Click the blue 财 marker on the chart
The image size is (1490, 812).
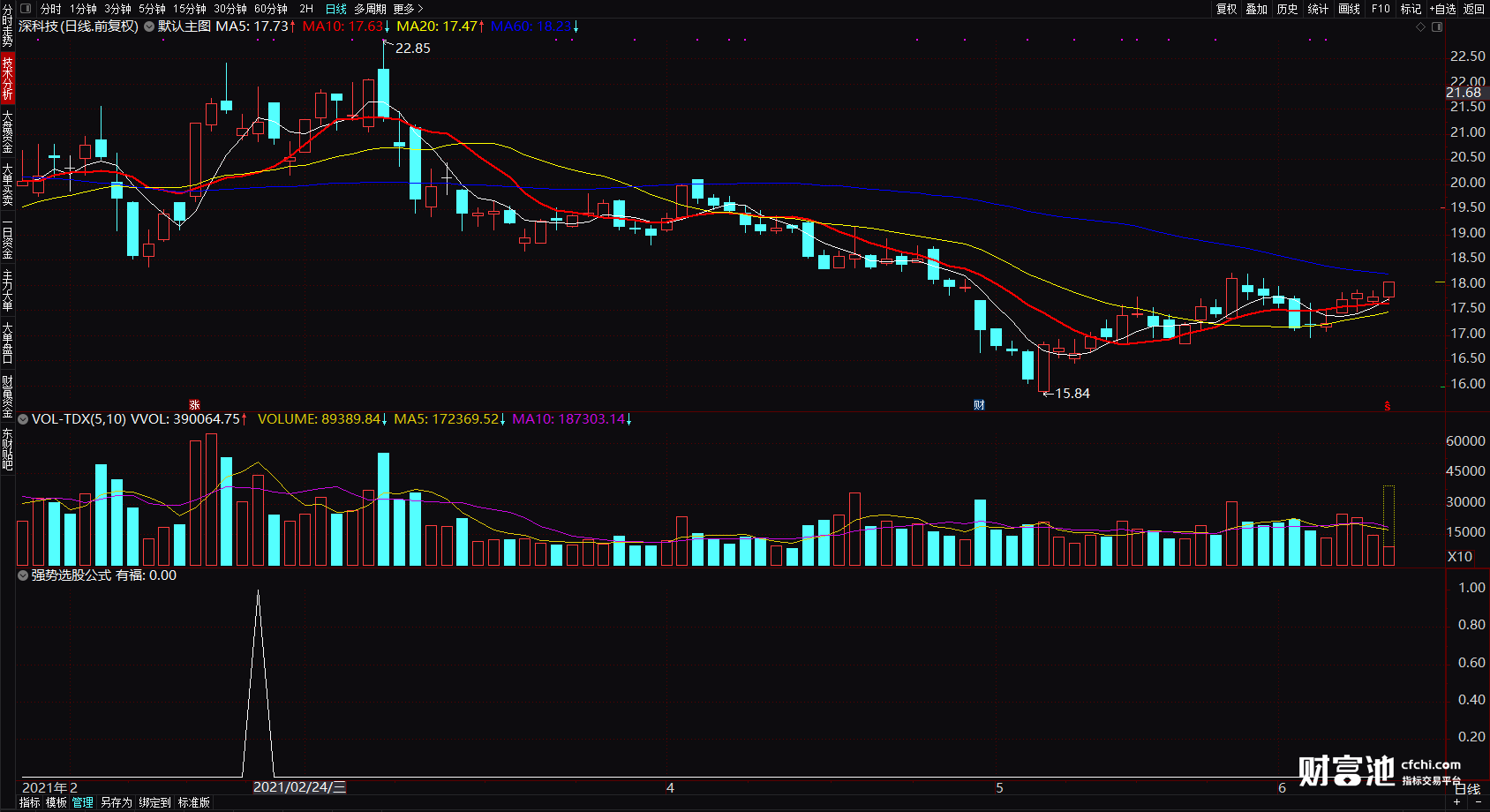click(979, 405)
